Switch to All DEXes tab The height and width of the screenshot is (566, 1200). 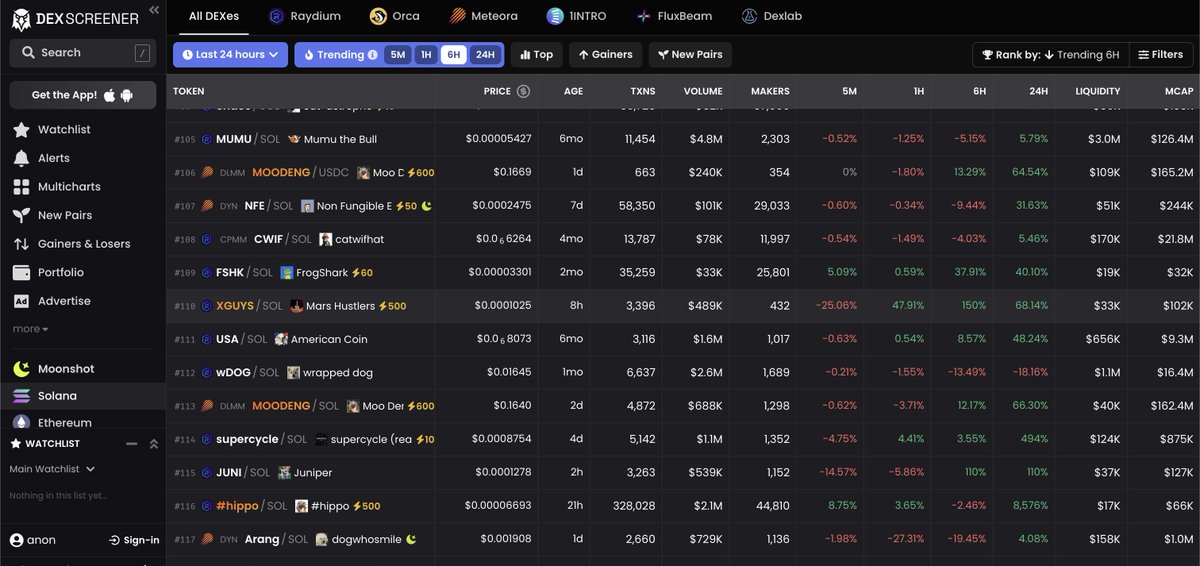[214, 17]
